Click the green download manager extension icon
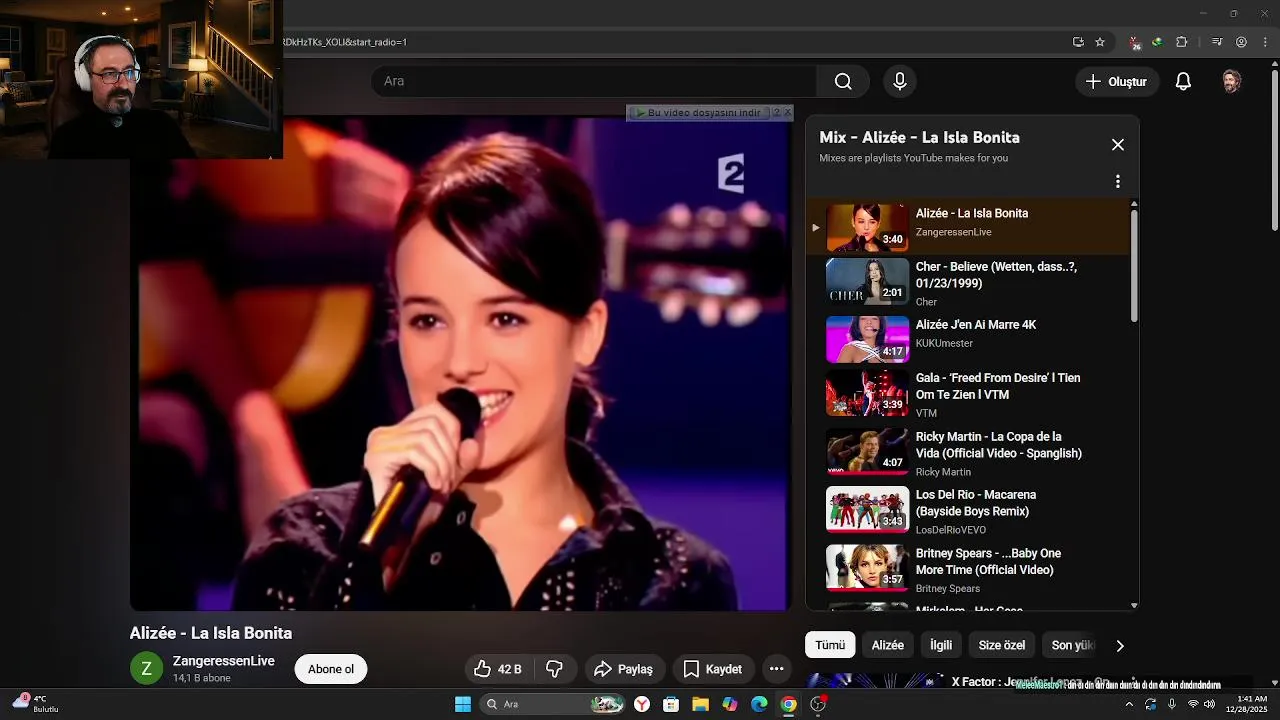 [1157, 42]
